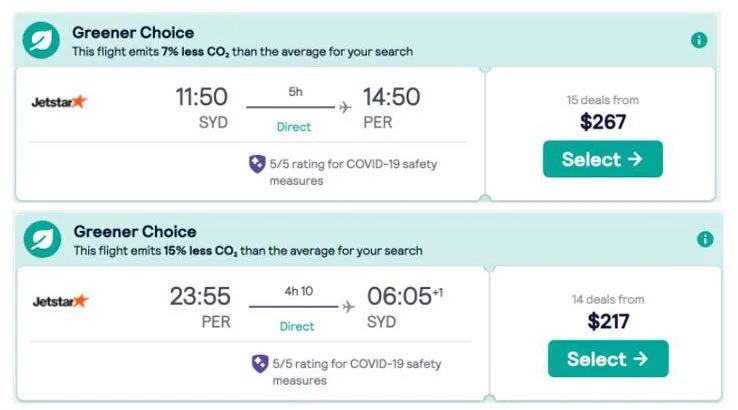Click the green leaf icon on second flight

click(x=45, y=239)
